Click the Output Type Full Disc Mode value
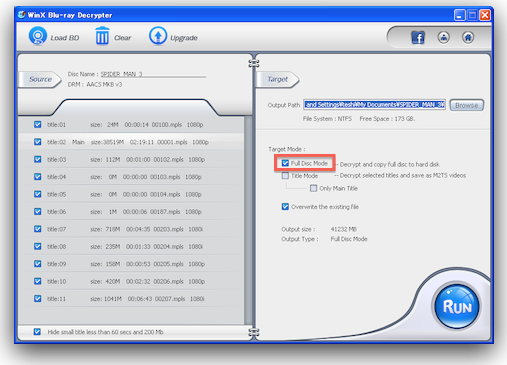Image resolution: width=507 pixels, height=365 pixels. (349, 239)
